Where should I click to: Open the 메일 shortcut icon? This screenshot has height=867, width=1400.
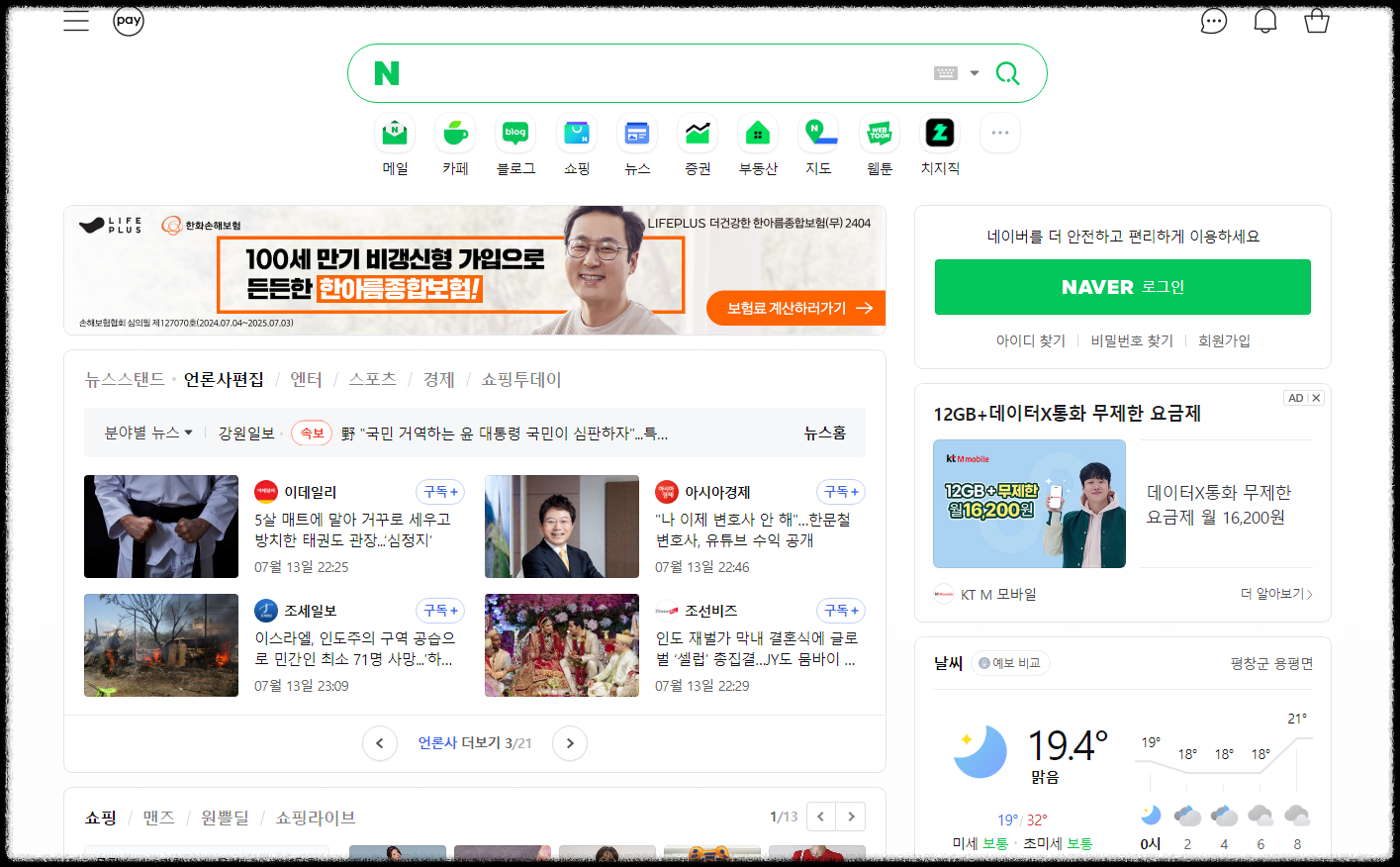tap(395, 133)
